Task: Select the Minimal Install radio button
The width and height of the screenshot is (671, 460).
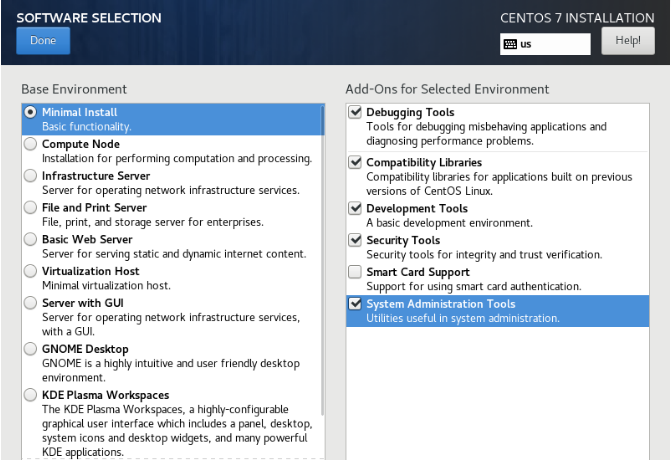Action: [x=30, y=112]
